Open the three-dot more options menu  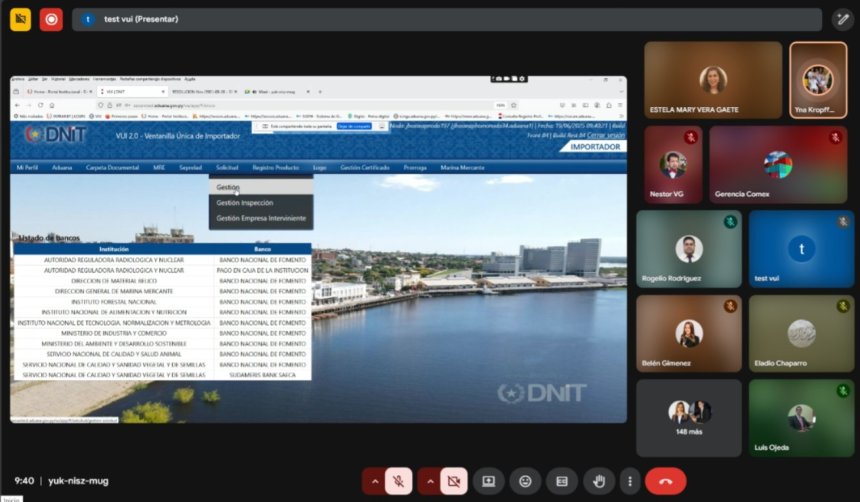coord(629,481)
